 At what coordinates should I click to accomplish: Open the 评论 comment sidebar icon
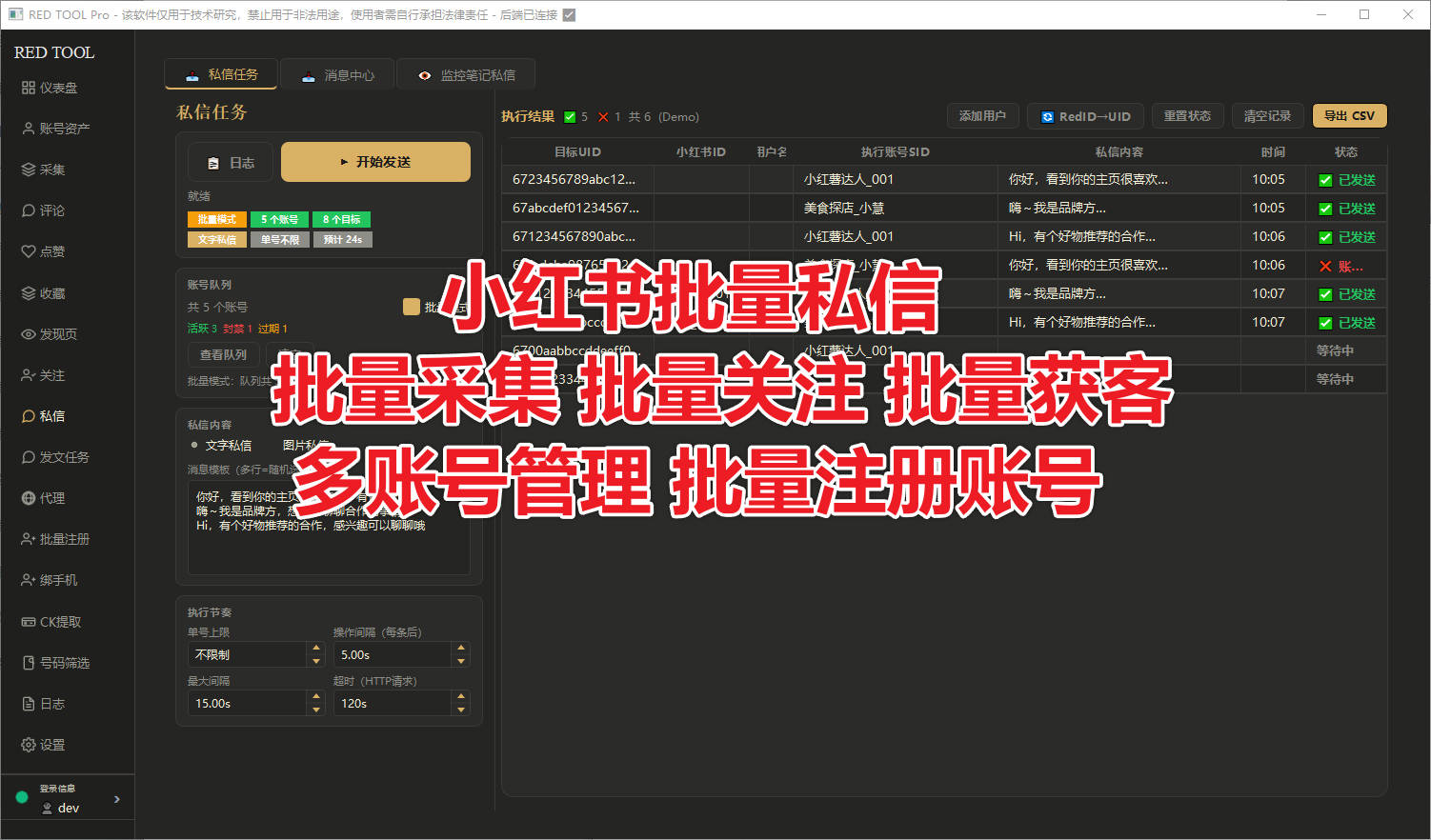click(29, 210)
